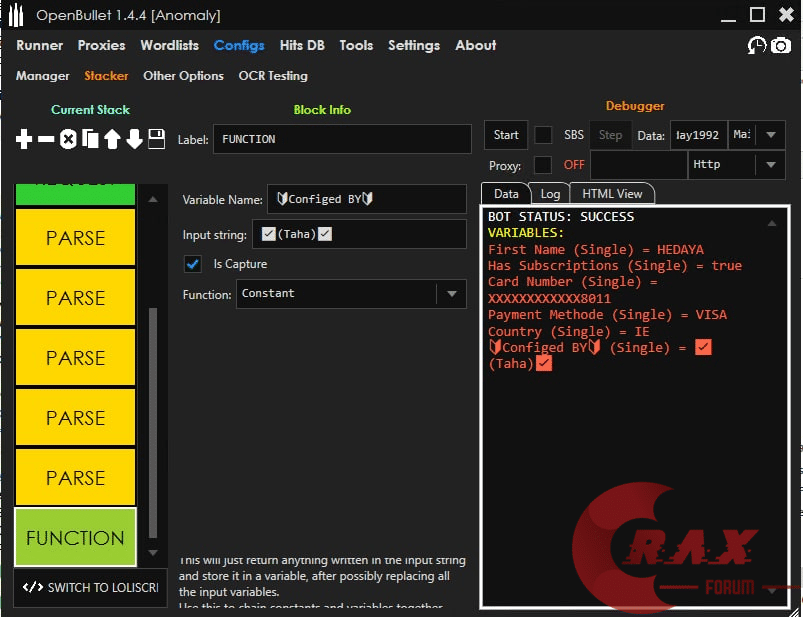Click the duplicate block icon
Screen dimensions: 803x617
90,140
